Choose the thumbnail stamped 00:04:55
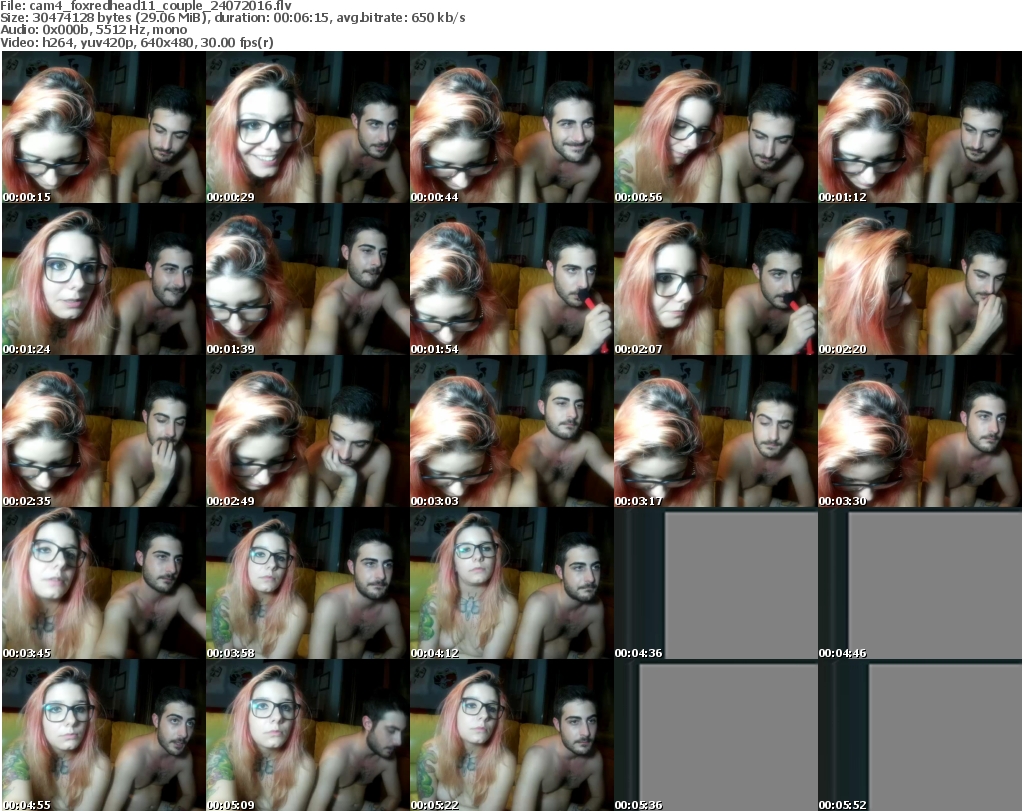 [x=103, y=736]
